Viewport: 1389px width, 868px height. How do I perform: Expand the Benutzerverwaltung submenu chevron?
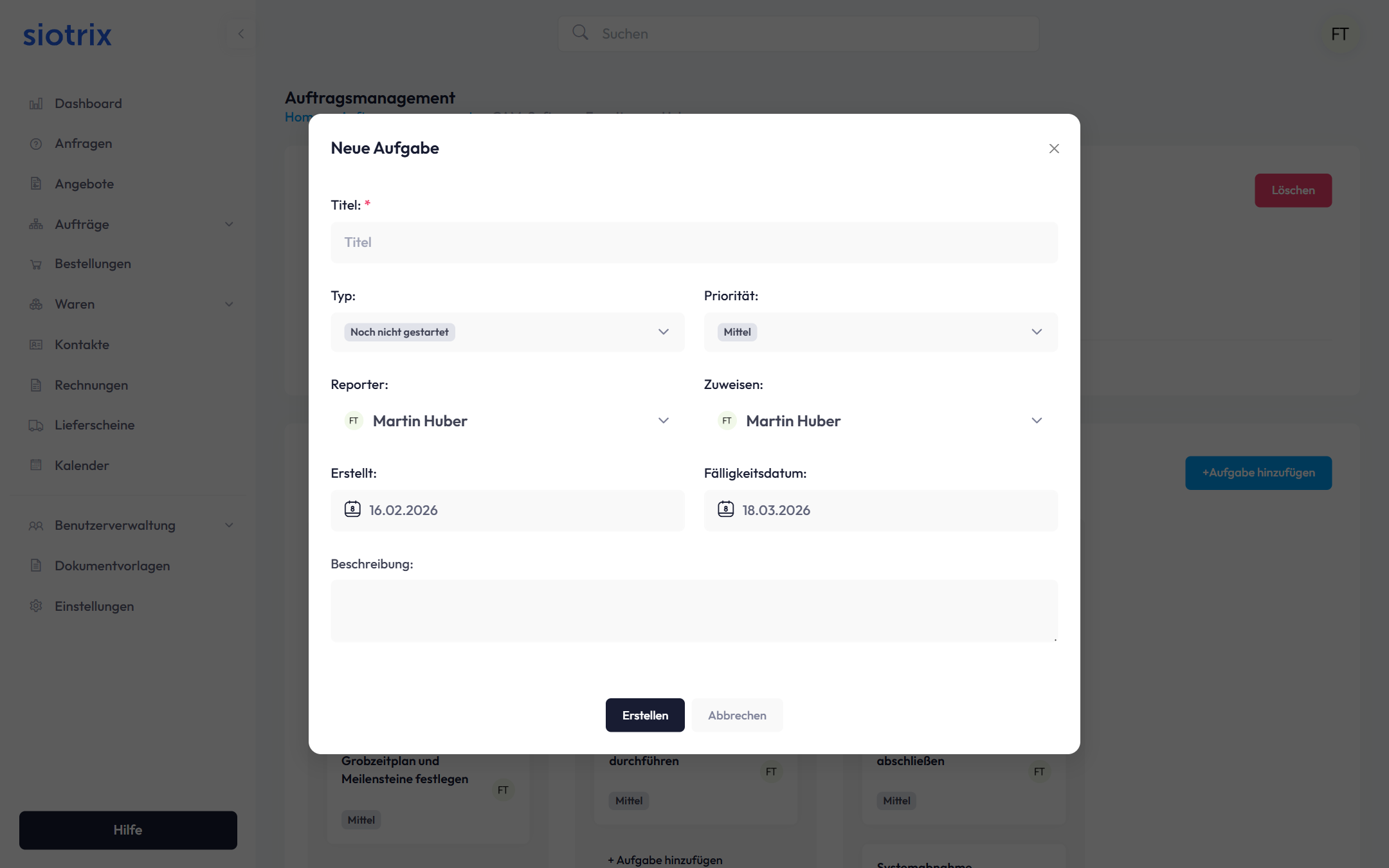tap(229, 525)
